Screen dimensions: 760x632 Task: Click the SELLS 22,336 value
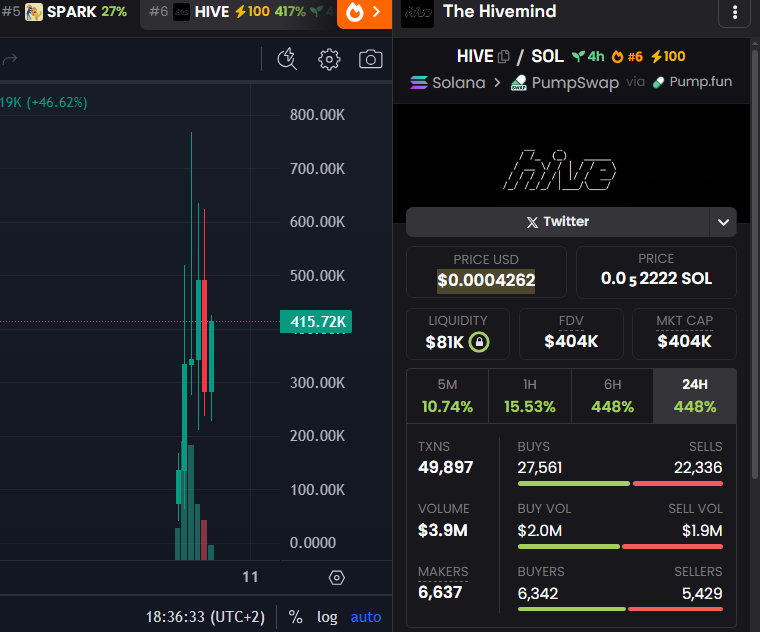(698, 468)
